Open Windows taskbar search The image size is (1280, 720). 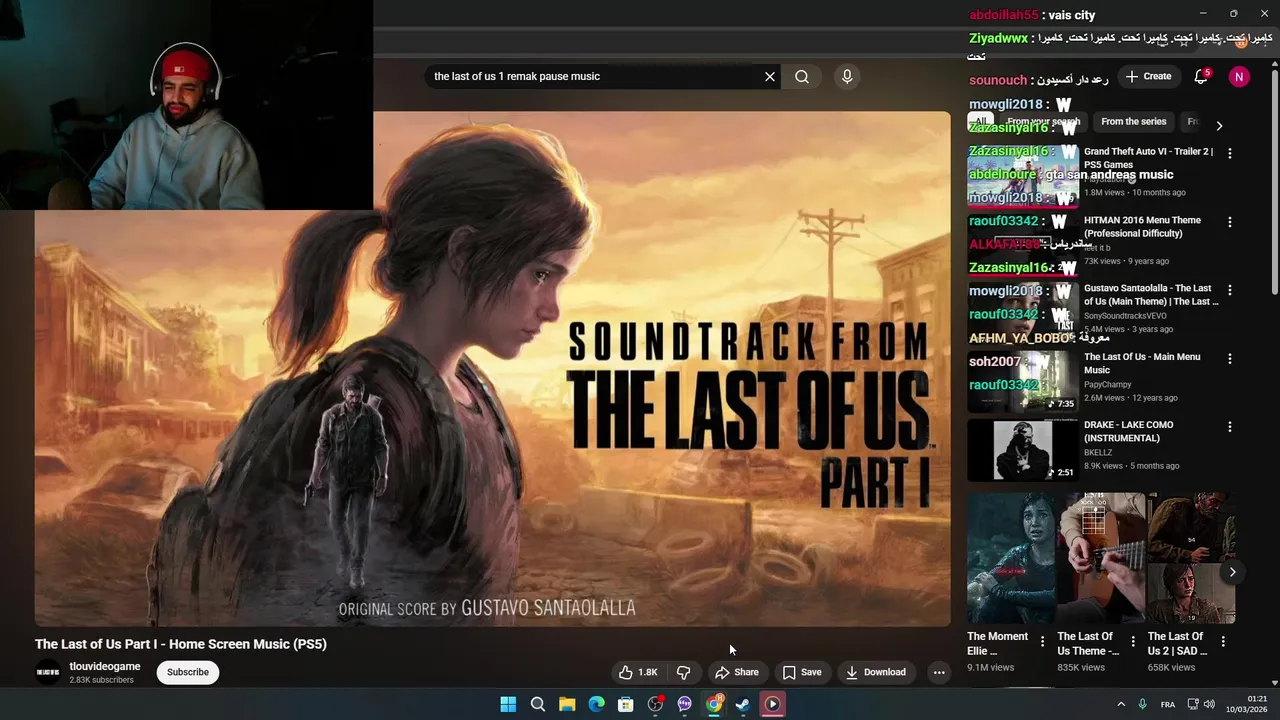(538, 704)
